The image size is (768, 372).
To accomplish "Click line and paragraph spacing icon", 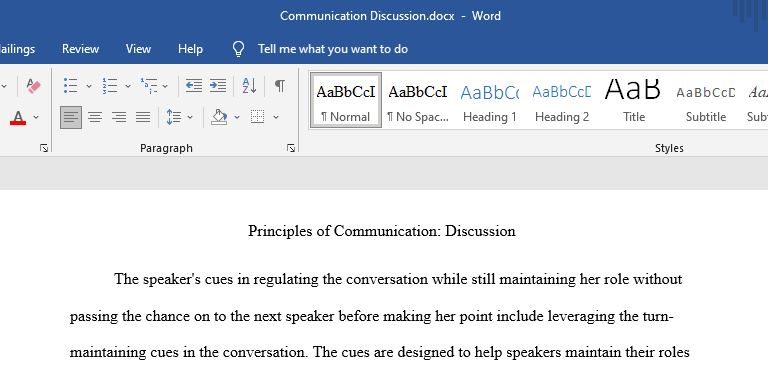I will click(174, 117).
